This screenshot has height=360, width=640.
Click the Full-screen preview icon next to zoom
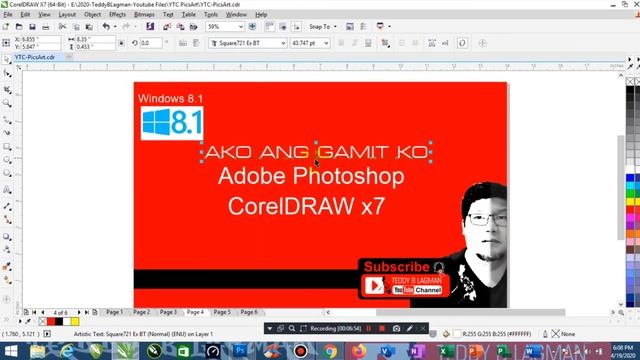pos(252,27)
